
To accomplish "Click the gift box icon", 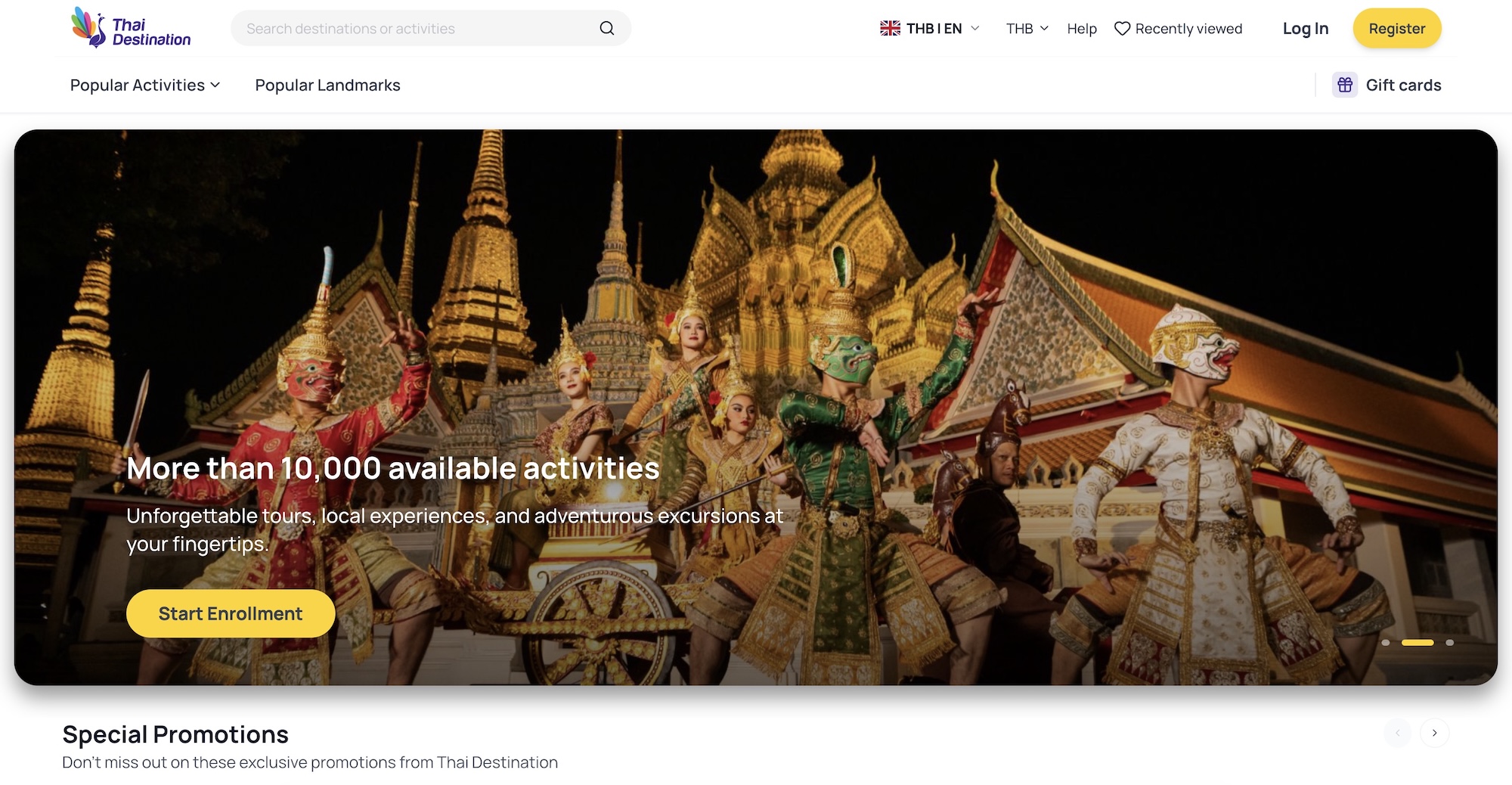I will [1345, 85].
